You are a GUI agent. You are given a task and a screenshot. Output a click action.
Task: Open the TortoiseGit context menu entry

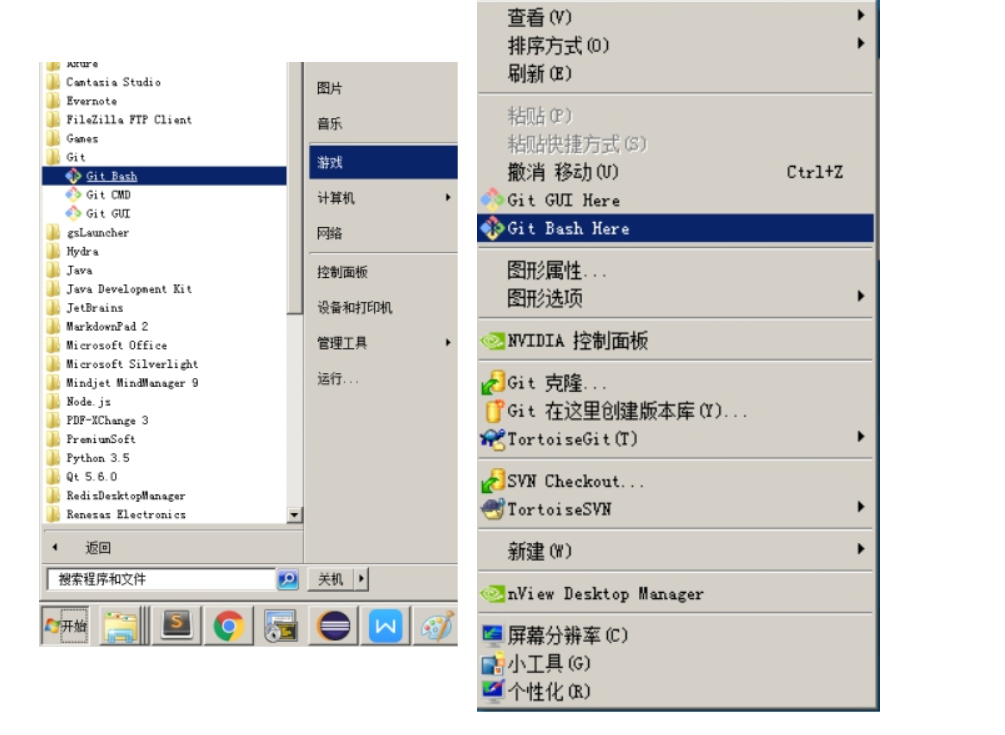click(x=675, y=439)
